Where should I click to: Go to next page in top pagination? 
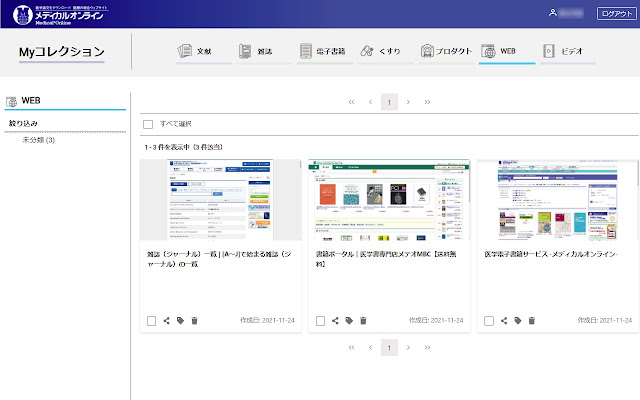click(408, 102)
